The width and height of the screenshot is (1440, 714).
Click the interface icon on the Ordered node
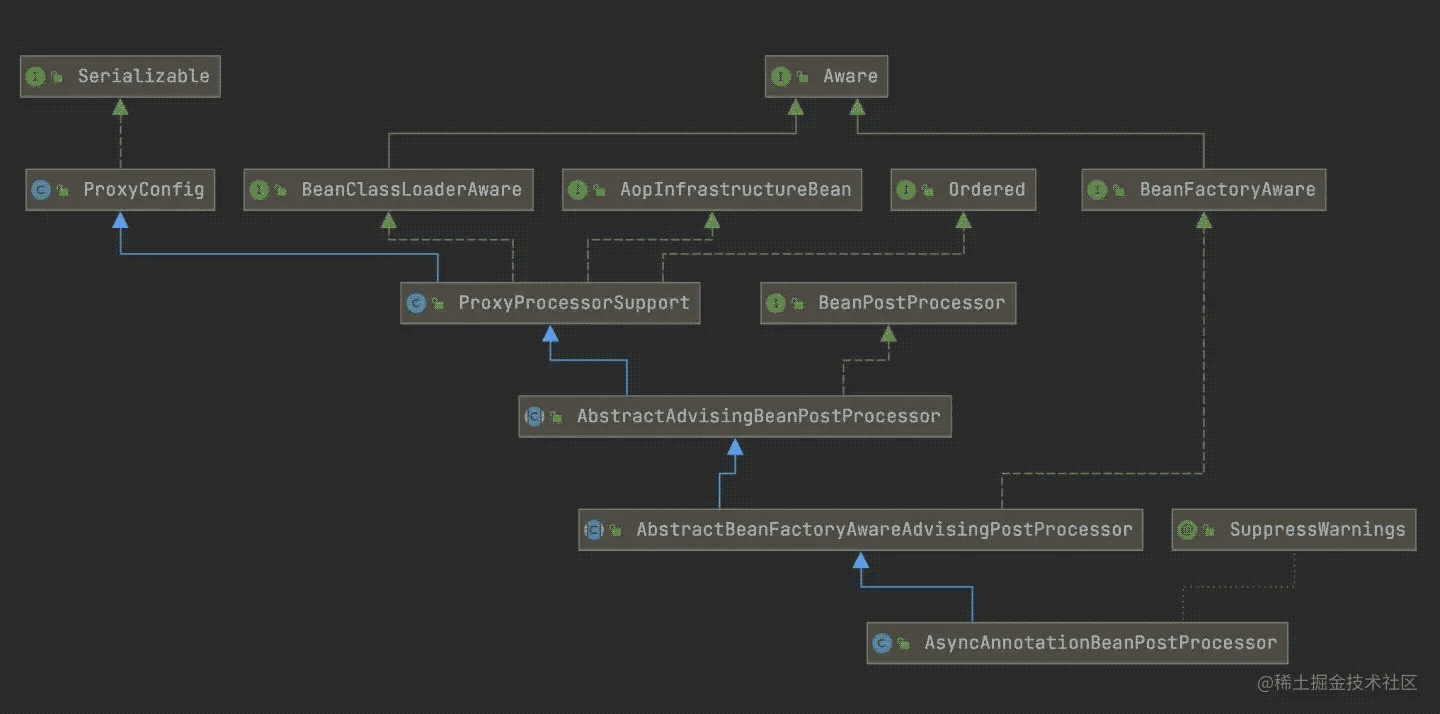click(907, 189)
